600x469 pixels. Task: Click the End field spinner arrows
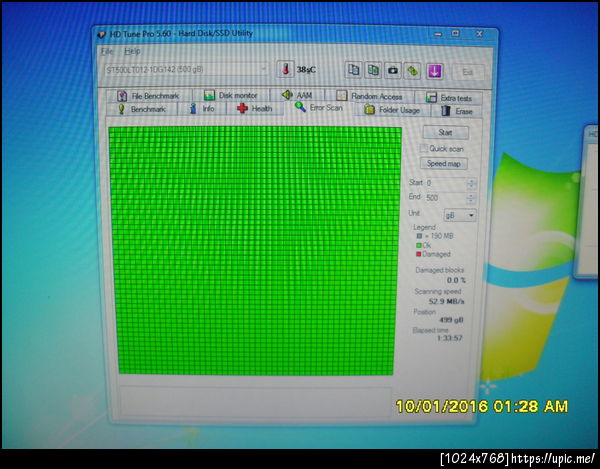pyautogui.click(x=471, y=198)
